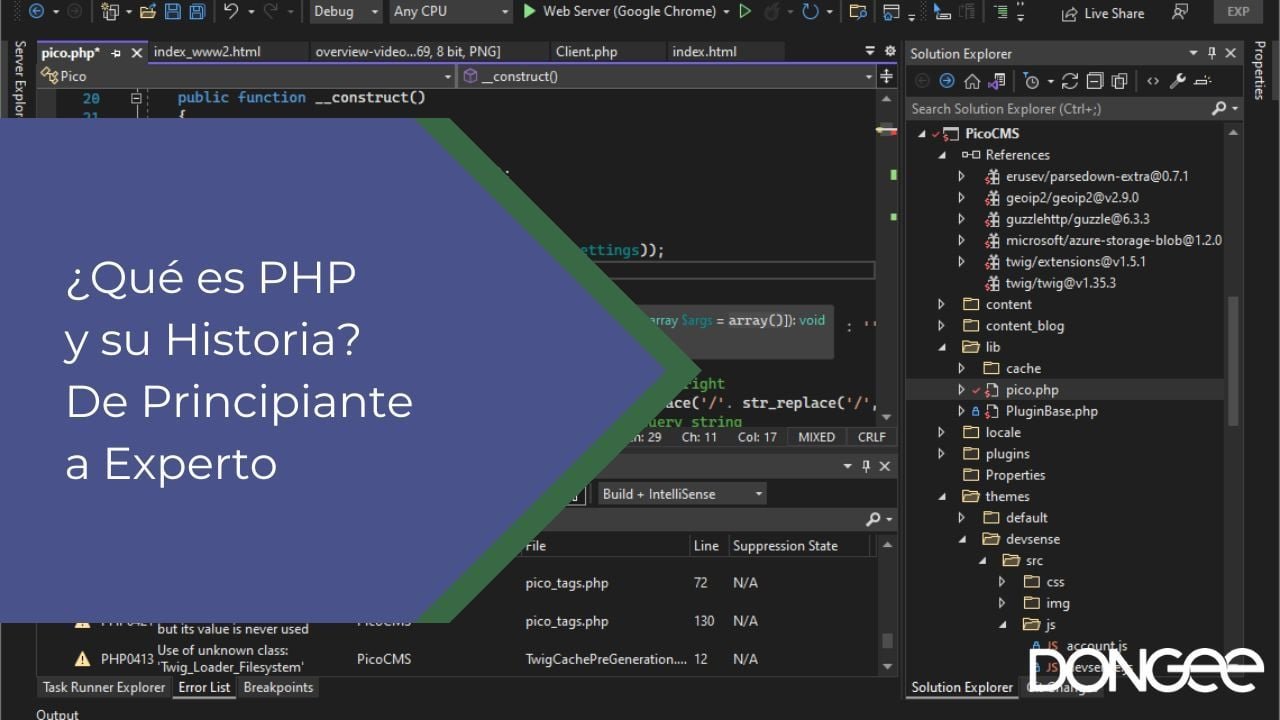The image size is (1280, 720).
Task: Collapse the themes folder
Action: [941, 496]
